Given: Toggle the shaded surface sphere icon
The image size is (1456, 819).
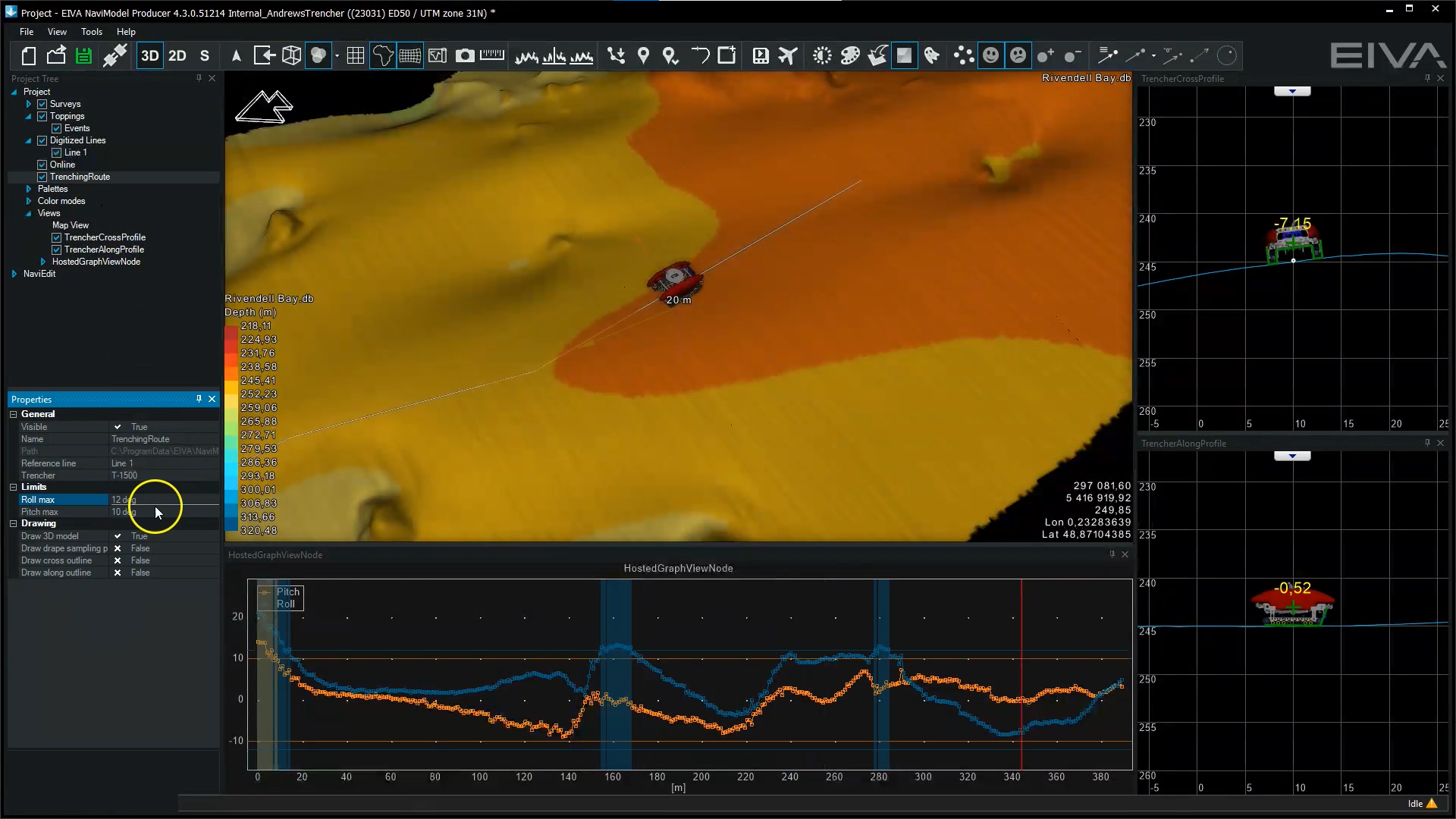Looking at the screenshot, I should (319, 55).
